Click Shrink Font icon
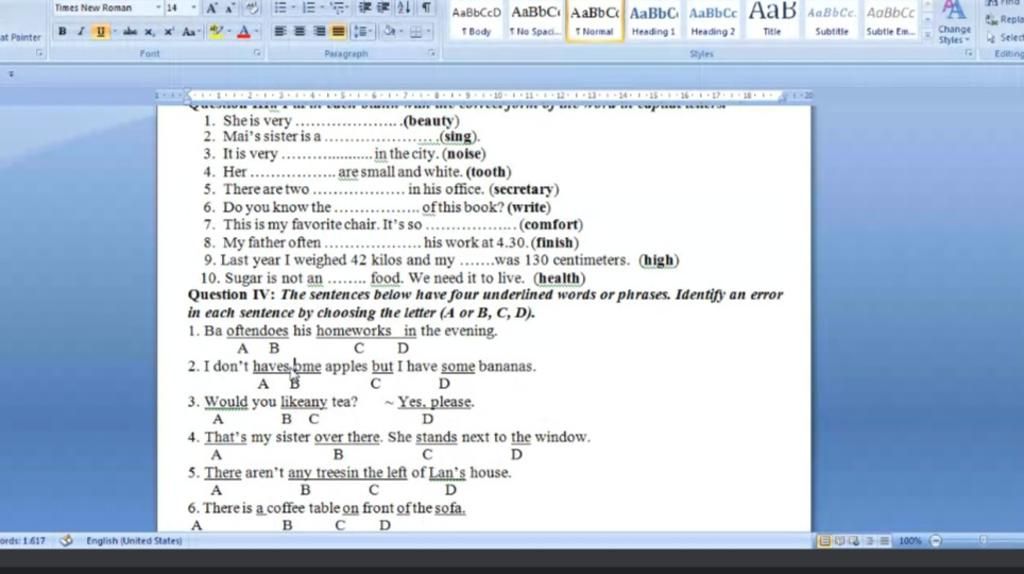1024x574 pixels. pyautogui.click(x=230, y=8)
